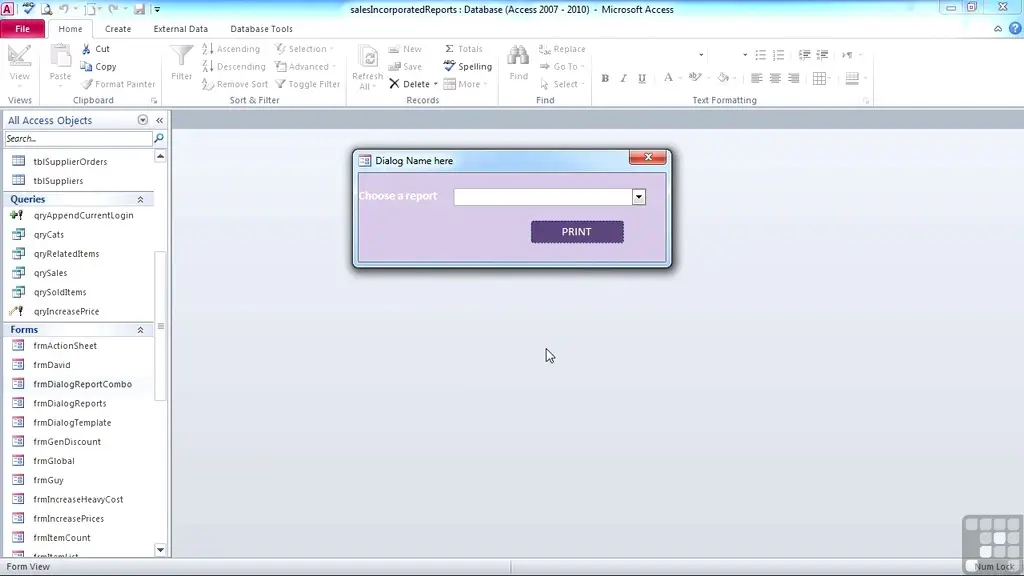Open the Select dropdown in Find group
The image size is (1024, 576).
(x=562, y=84)
